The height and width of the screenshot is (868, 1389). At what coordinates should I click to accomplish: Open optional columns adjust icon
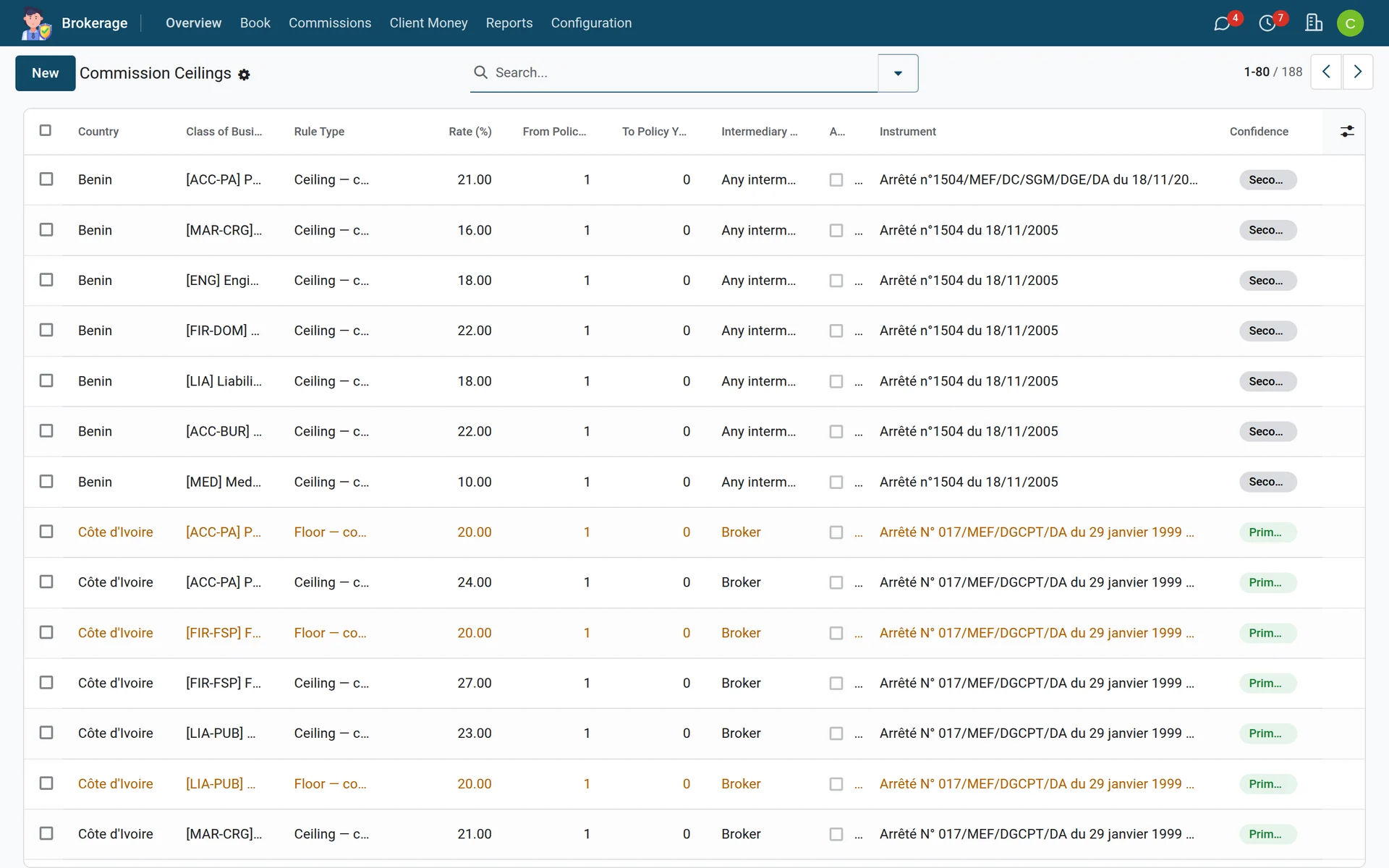(x=1347, y=131)
